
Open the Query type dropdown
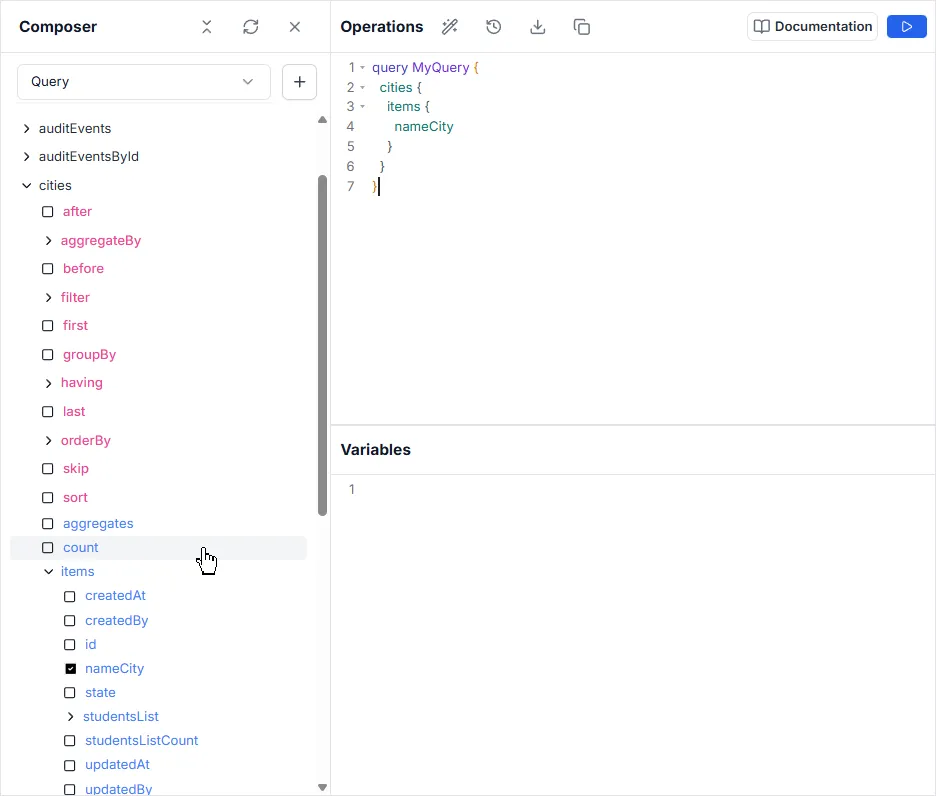pyautogui.click(x=143, y=82)
